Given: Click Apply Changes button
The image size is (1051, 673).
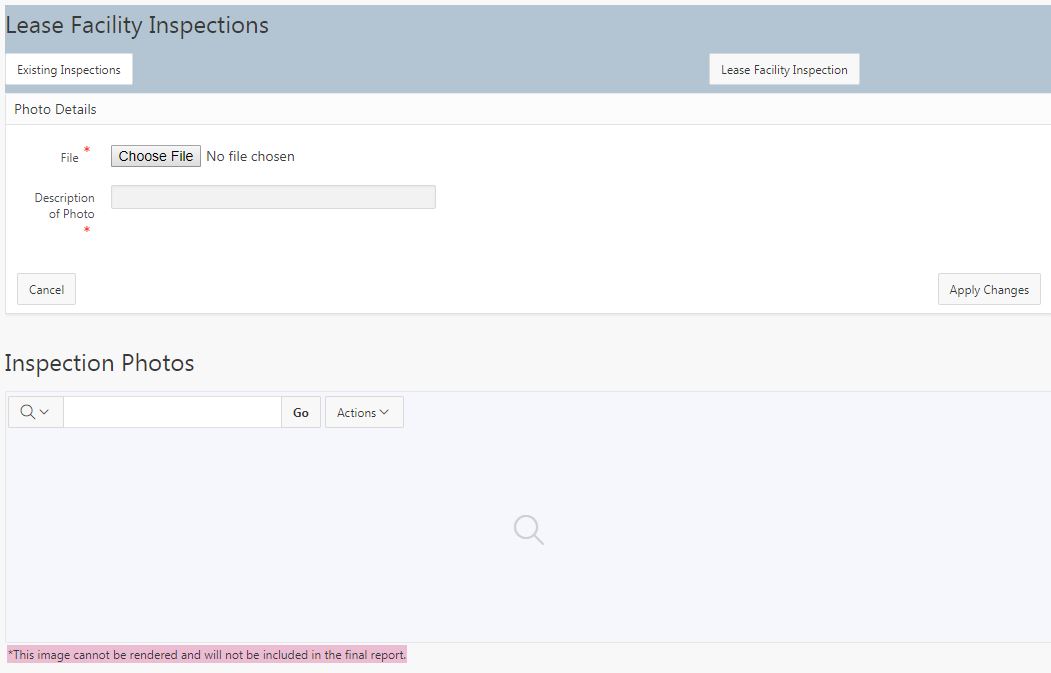Looking at the screenshot, I should point(988,289).
